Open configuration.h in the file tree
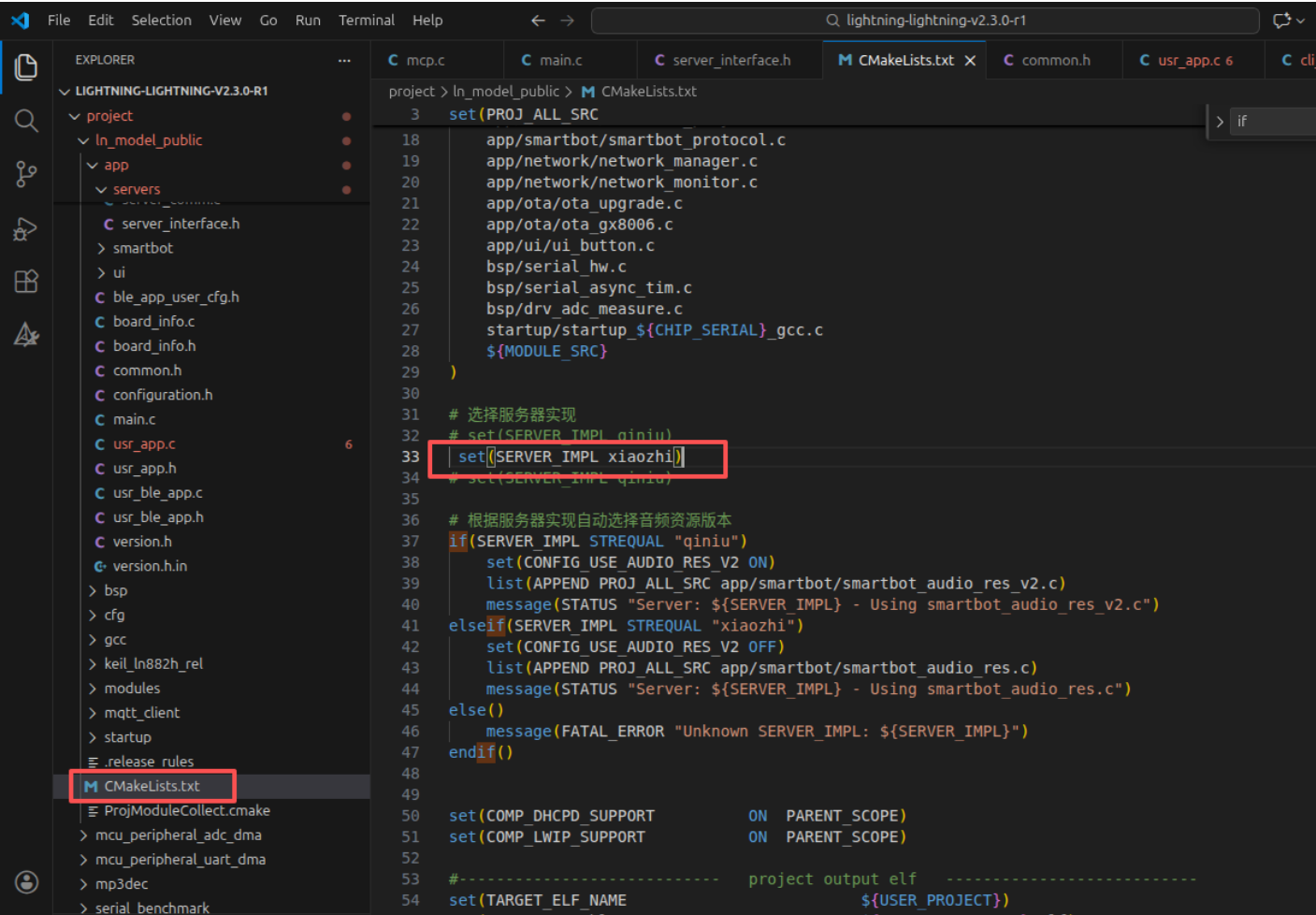 click(x=211, y=395)
